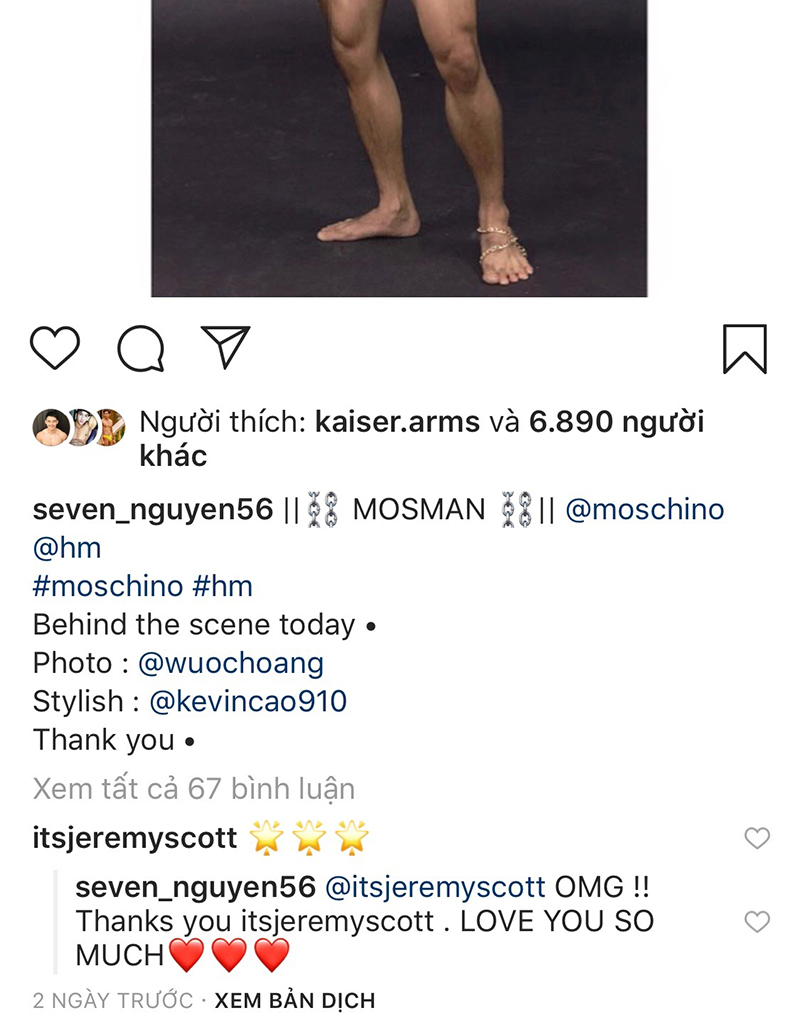
Task: Visit stylist @kevincao910's profile
Action: pos(248,701)
